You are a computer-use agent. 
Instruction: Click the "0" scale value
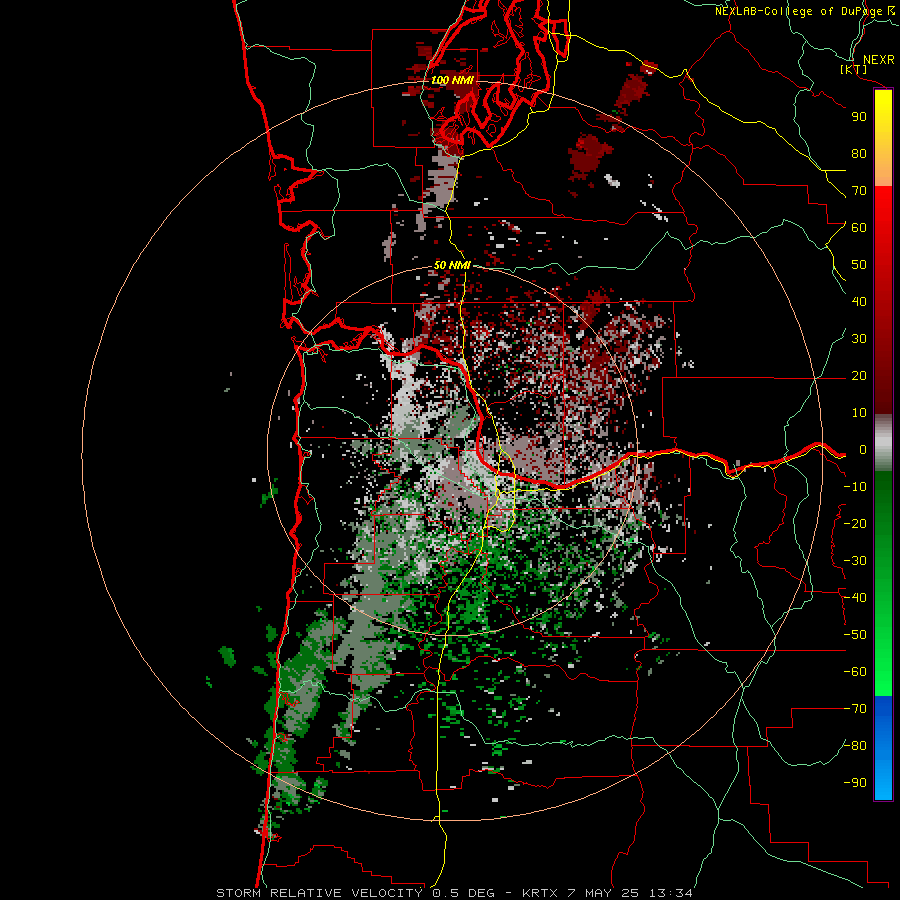coord(863,449)
